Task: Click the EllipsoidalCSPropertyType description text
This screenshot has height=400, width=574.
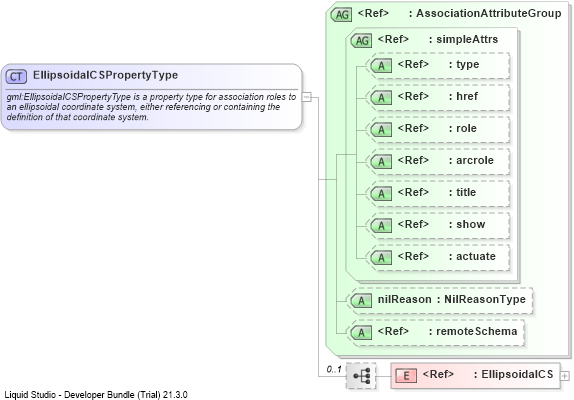Action: (x=151, y=107)
